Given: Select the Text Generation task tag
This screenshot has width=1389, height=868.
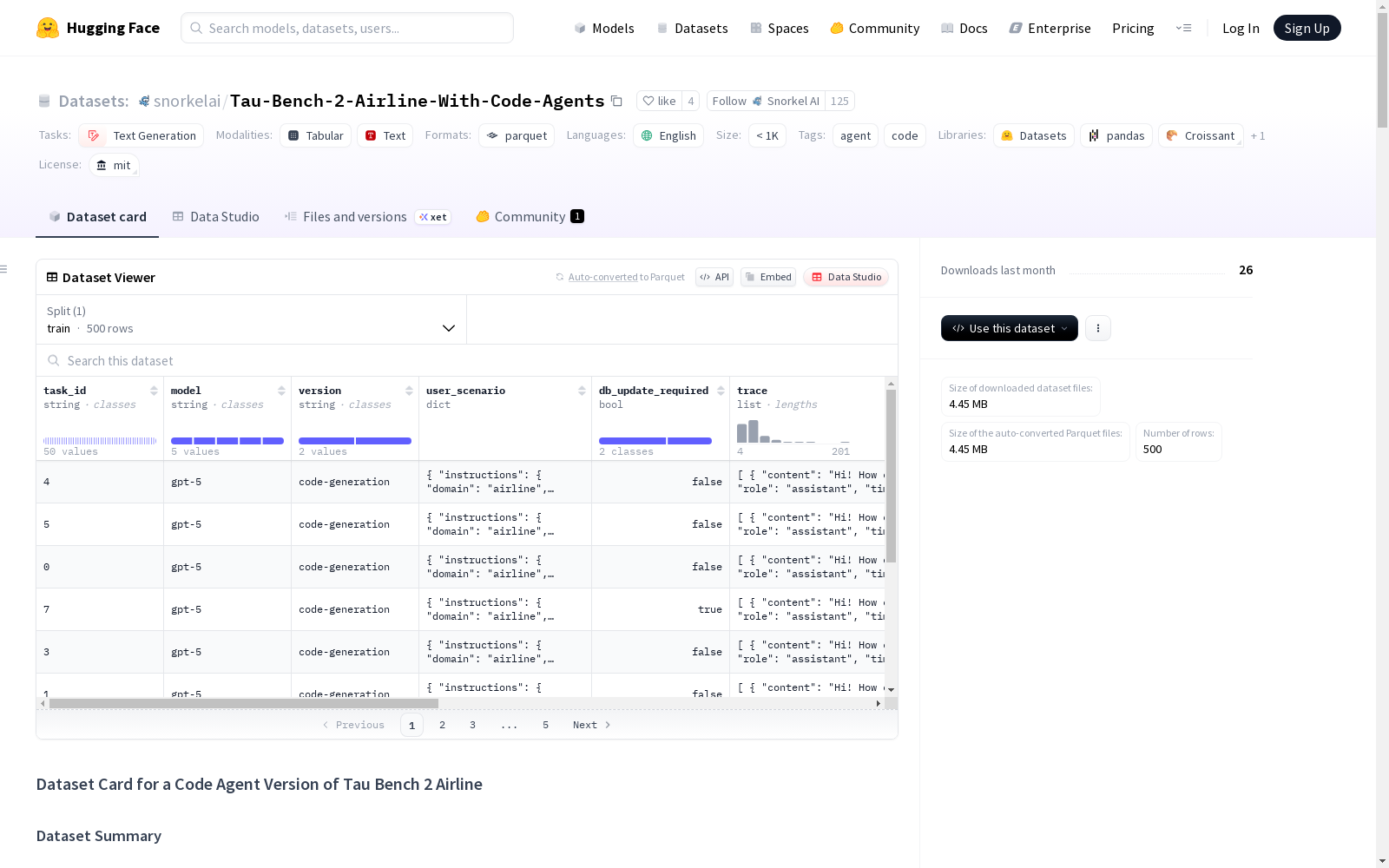Looking at the screenshot, I should click(142, 135).
